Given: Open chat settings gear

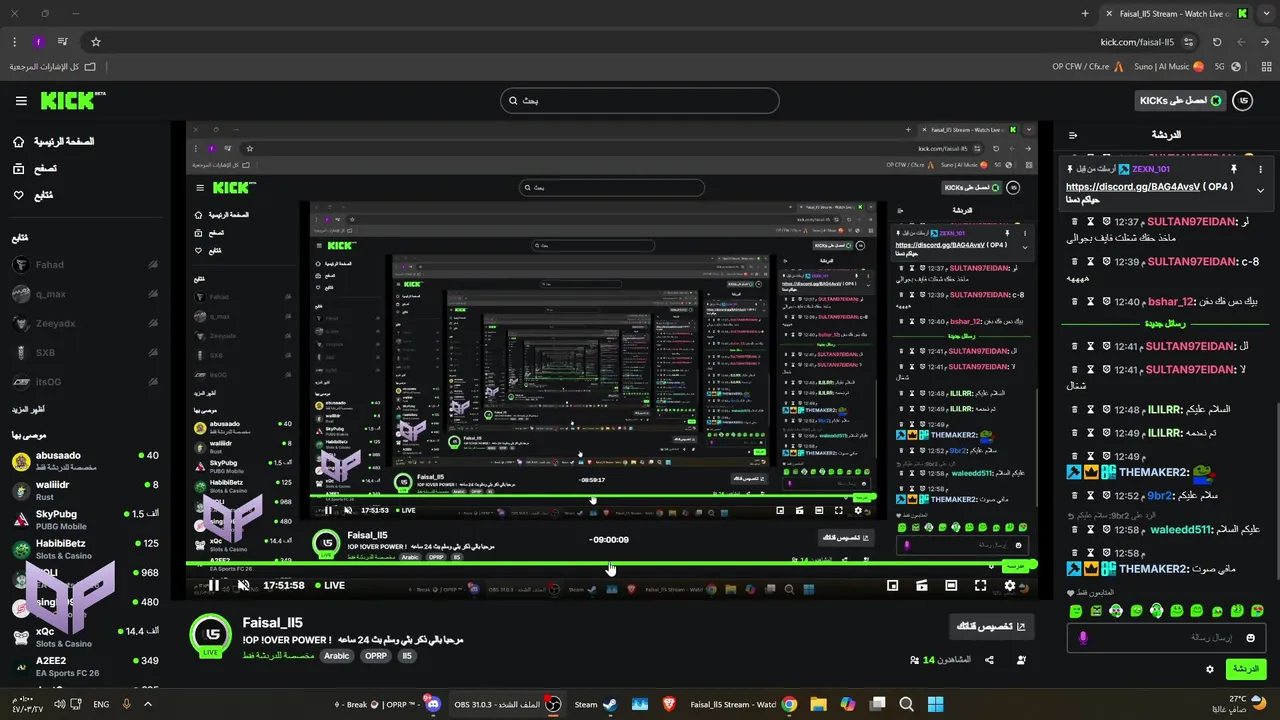Looking at the screenshot, I should coord(1210,669).
